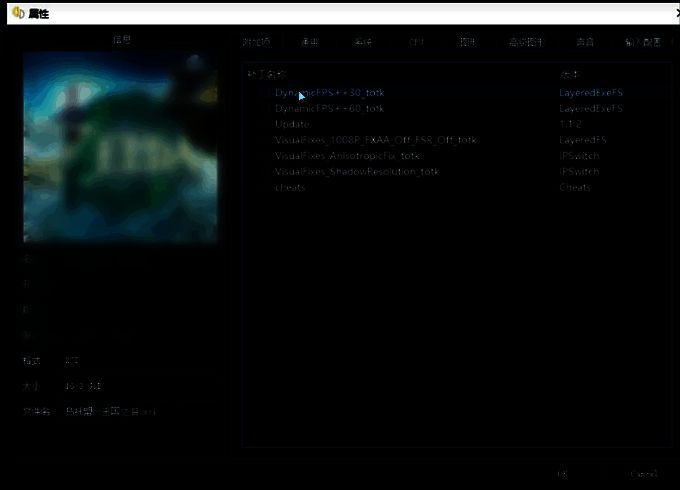Click the 版本 version column header
680x490 pixels.
click(x=569, y=74)
